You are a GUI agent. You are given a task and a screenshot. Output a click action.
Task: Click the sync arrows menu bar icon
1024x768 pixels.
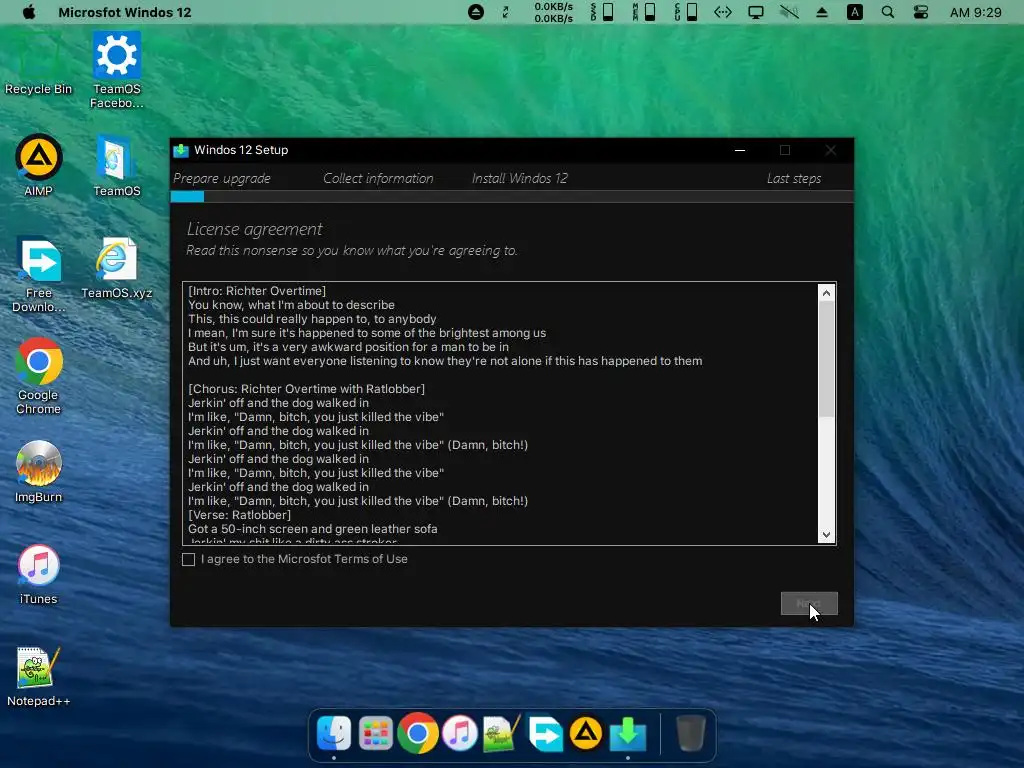(x=505, y=12)
